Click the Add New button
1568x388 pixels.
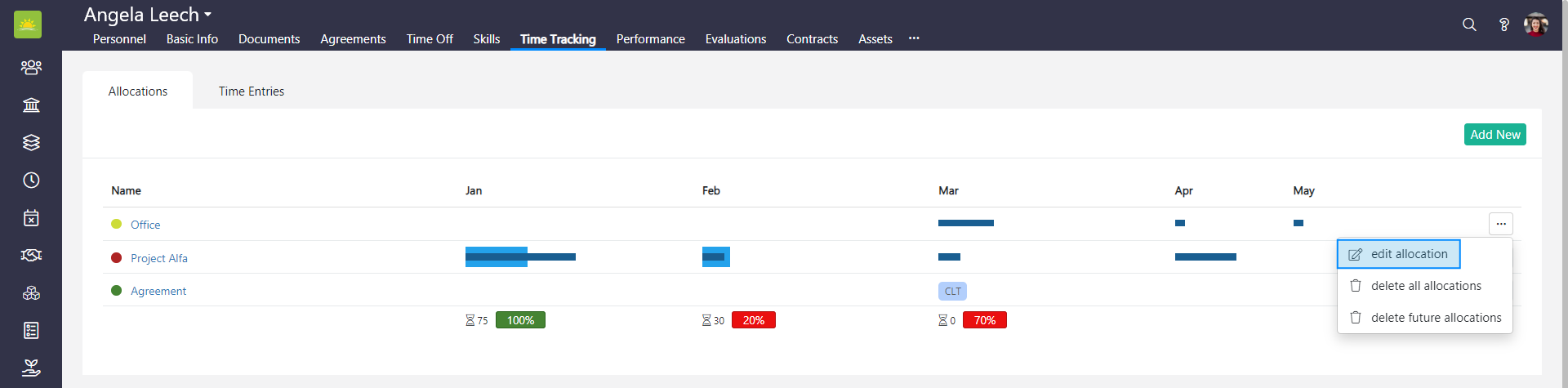pos(1494,135)
